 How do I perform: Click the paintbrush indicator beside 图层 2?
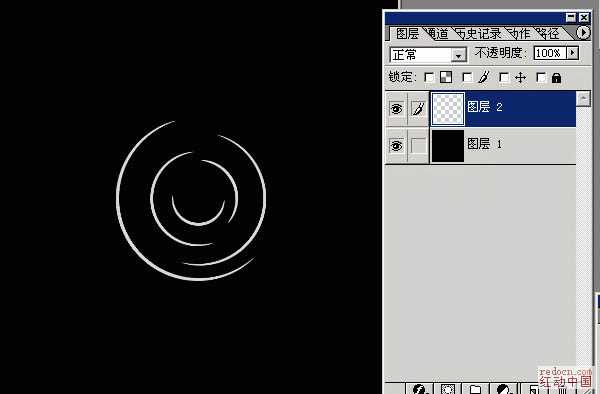pos(418,109)
